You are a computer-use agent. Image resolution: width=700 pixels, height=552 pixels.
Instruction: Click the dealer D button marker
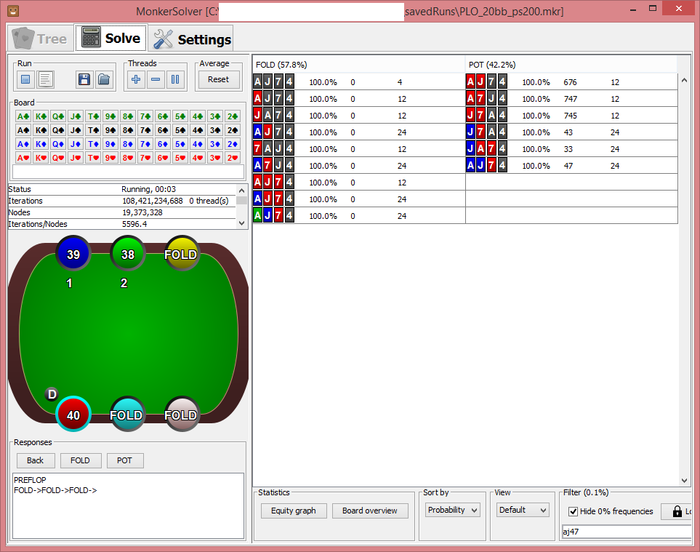coord(52,394)
